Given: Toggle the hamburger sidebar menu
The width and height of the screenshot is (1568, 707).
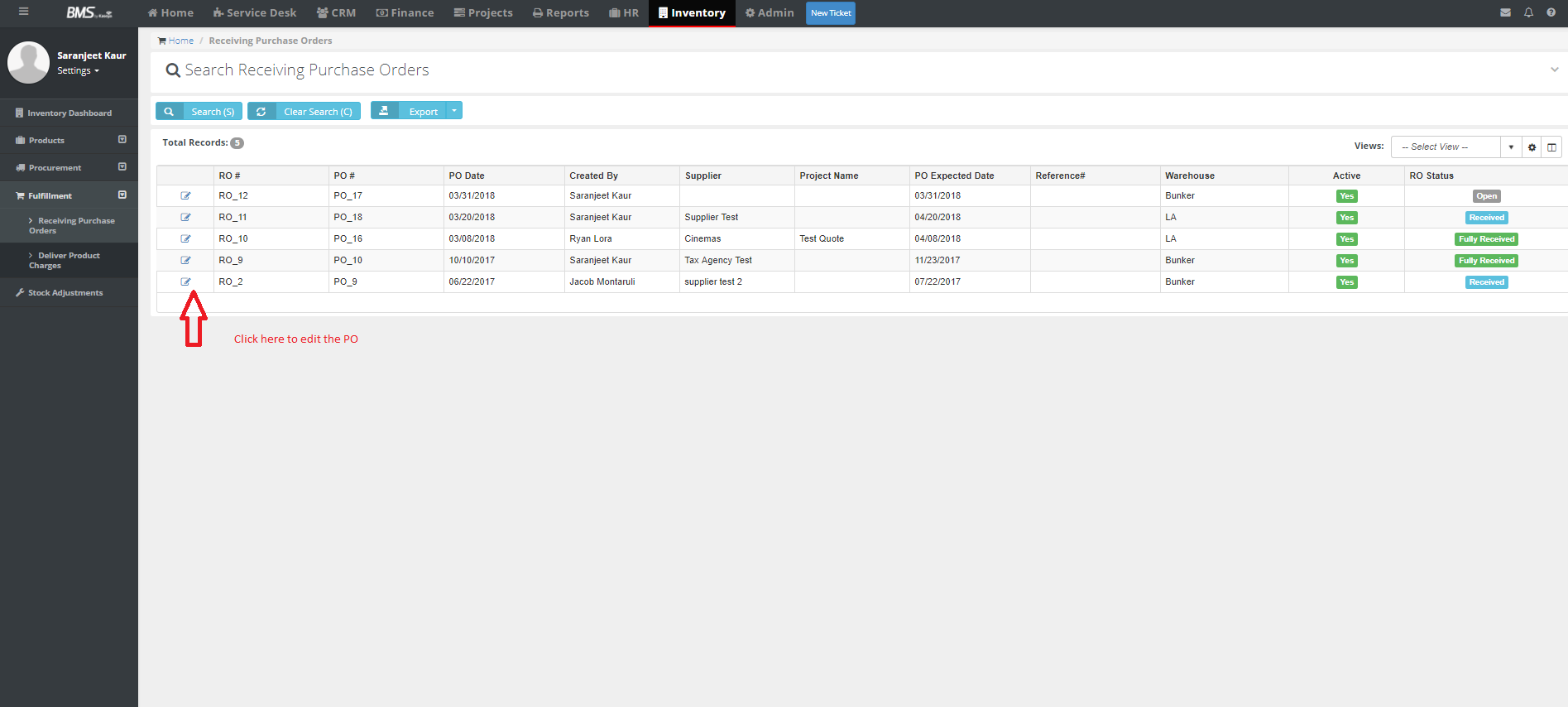Looking at the screenshot, I should (23, 12).
